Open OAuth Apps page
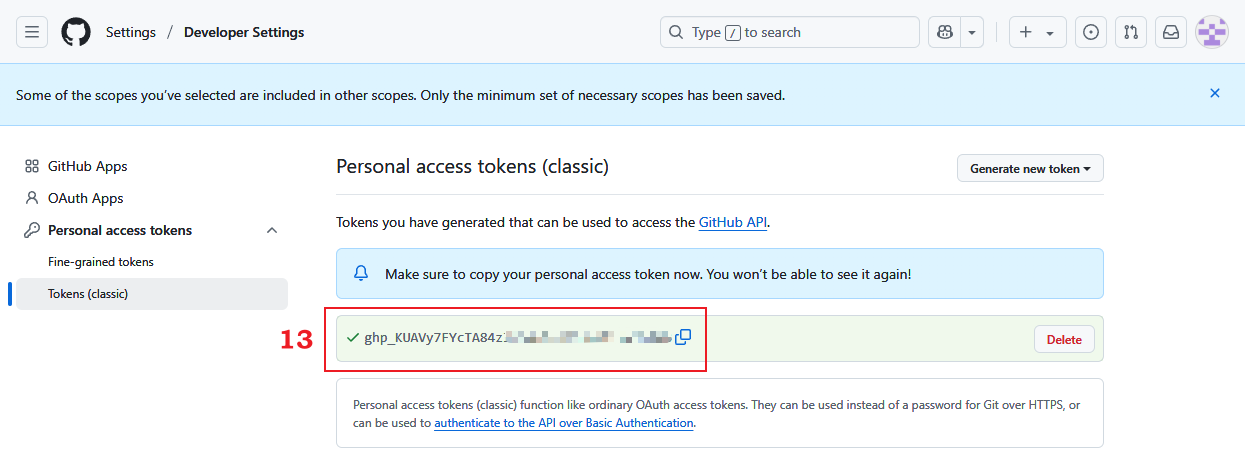1245x459 pixels. tap(86, 198)
